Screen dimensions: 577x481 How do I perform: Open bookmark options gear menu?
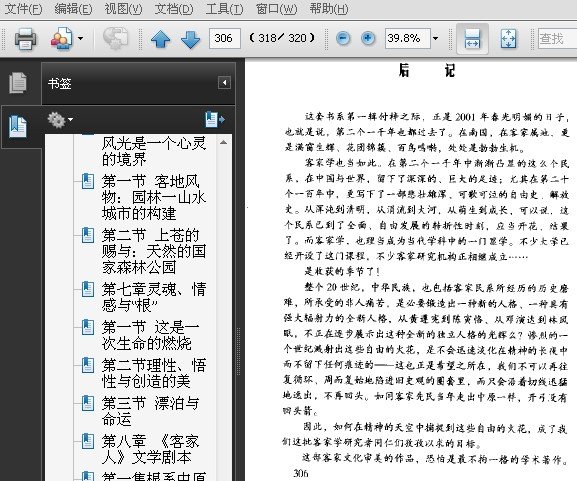point(60,120)
